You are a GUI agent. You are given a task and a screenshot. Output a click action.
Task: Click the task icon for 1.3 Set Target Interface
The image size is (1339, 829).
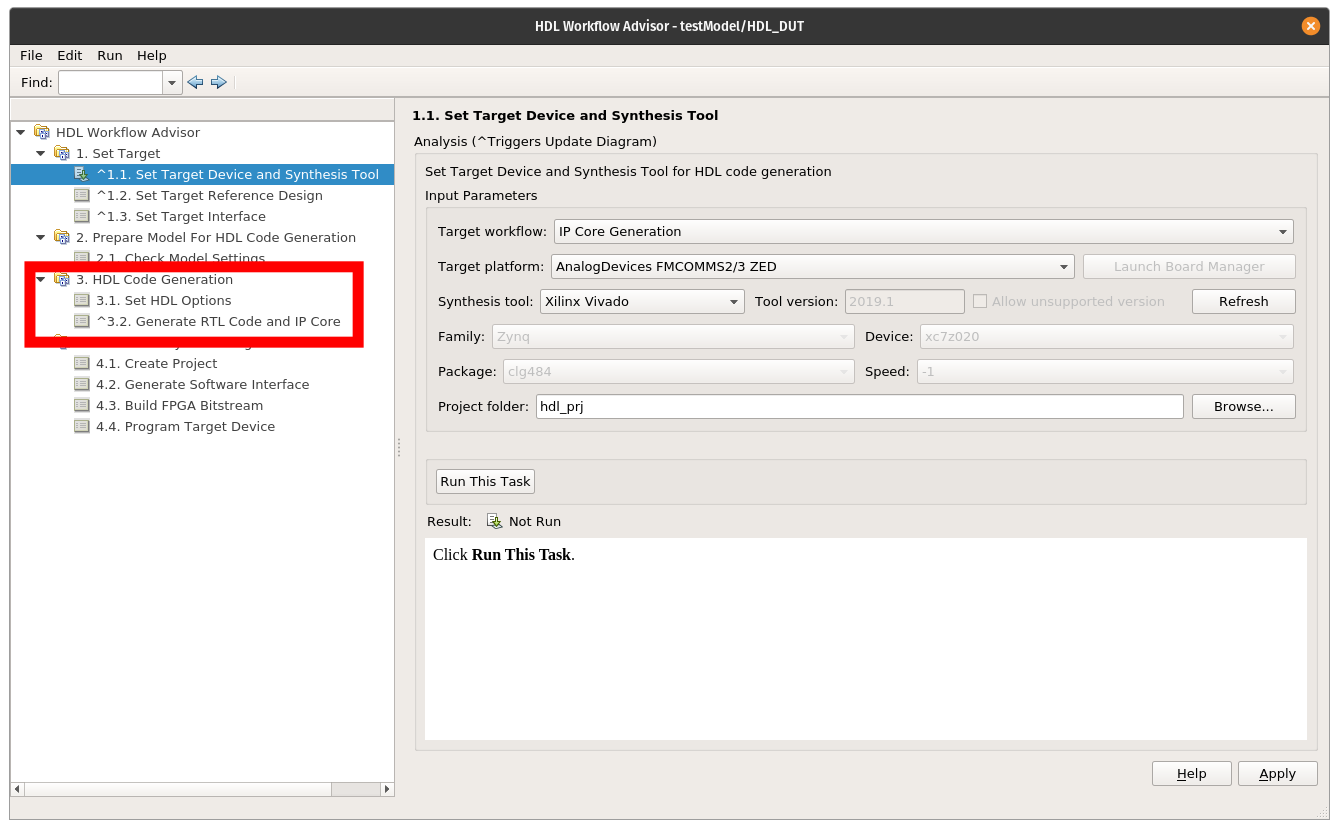point(82,216)
